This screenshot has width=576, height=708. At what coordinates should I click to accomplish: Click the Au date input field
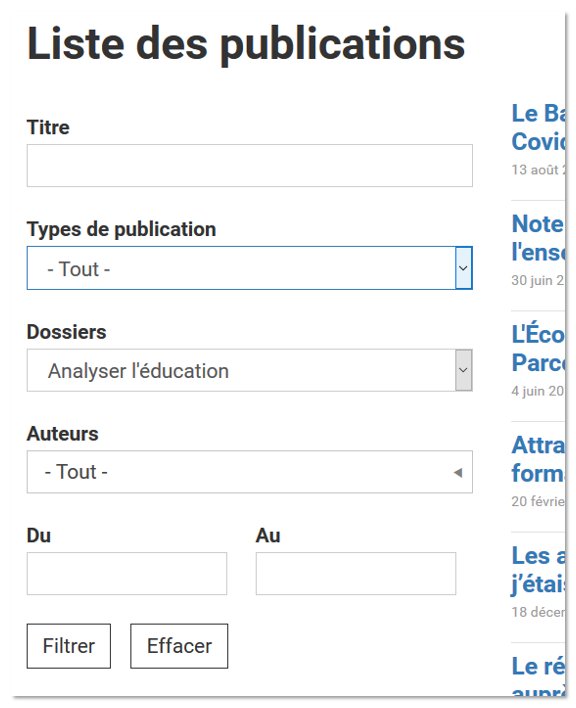pyautogui.click(x=356, y=573)
